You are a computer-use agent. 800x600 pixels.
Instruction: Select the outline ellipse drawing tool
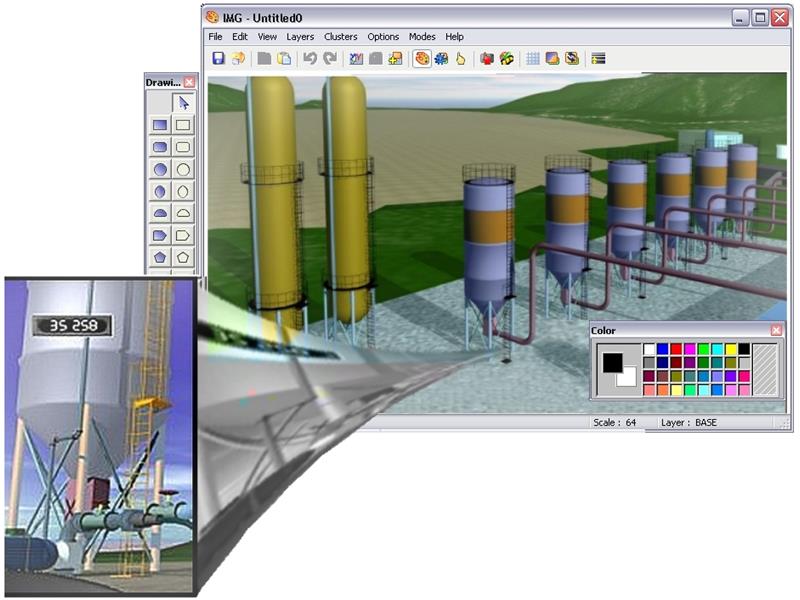pos(183,192)
